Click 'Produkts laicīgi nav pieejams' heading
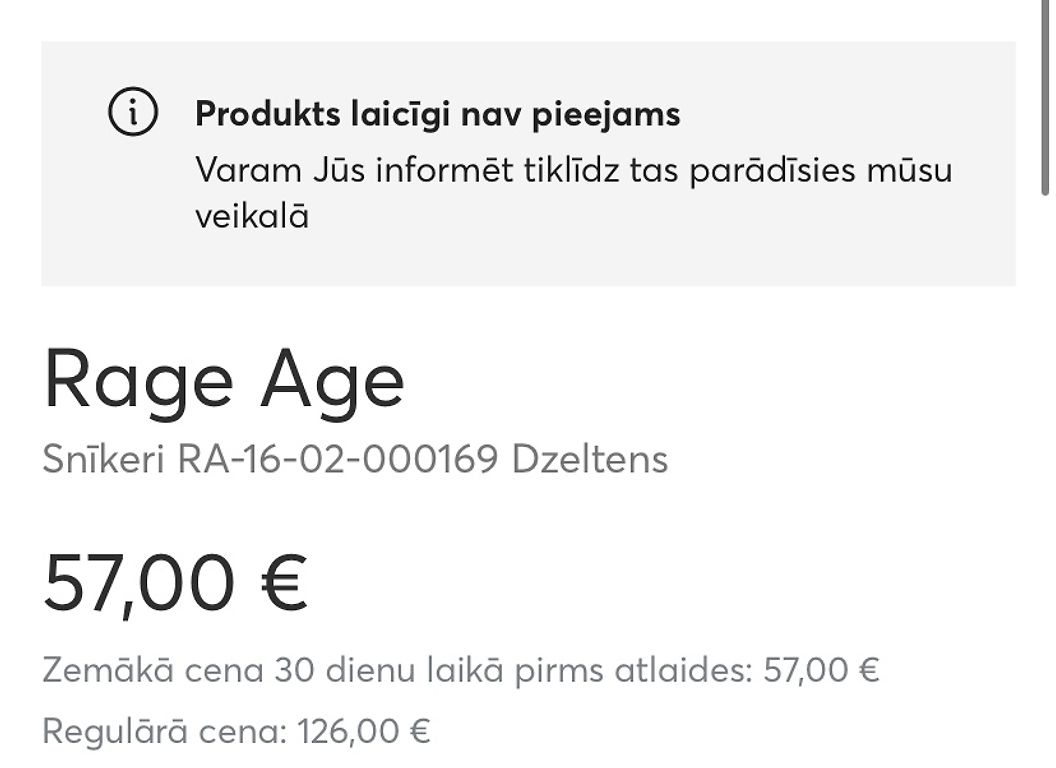Image resolution: width=1056 pixels, height=768 pixels. [438, 114]
